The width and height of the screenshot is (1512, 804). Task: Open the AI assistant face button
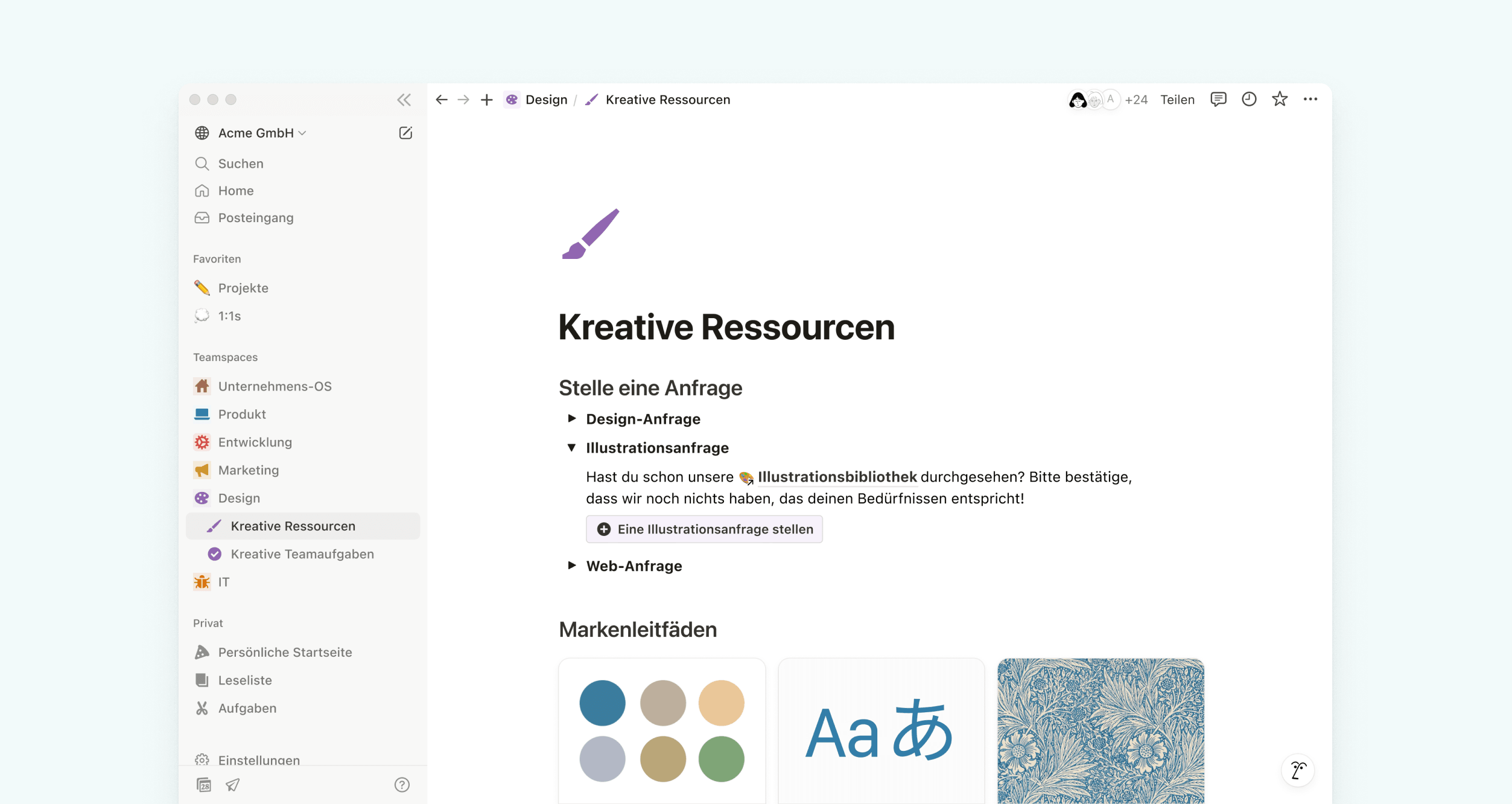tap(1298, 770)
